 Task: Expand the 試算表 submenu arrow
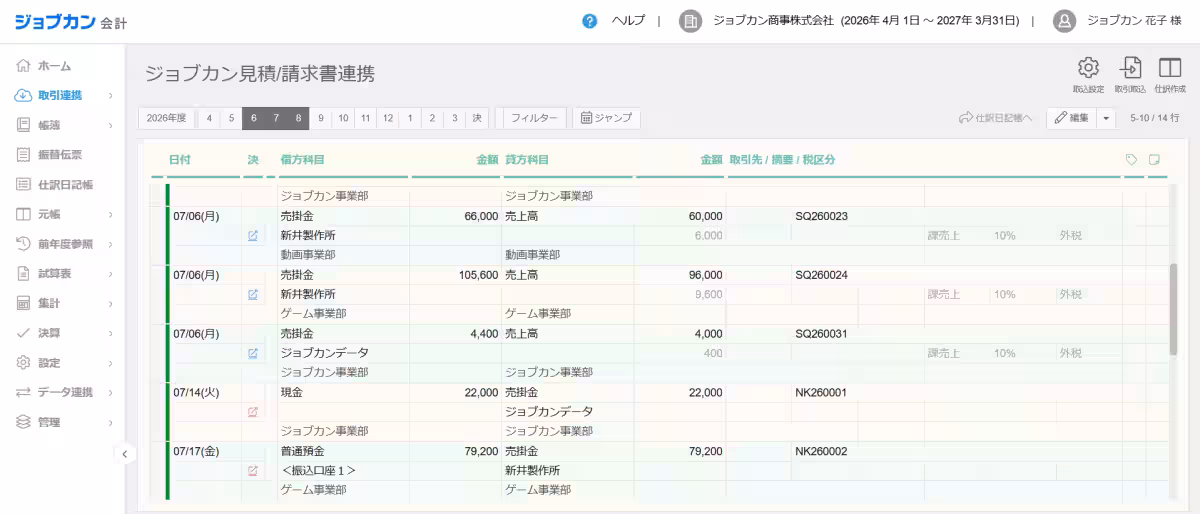pos(110,273)
